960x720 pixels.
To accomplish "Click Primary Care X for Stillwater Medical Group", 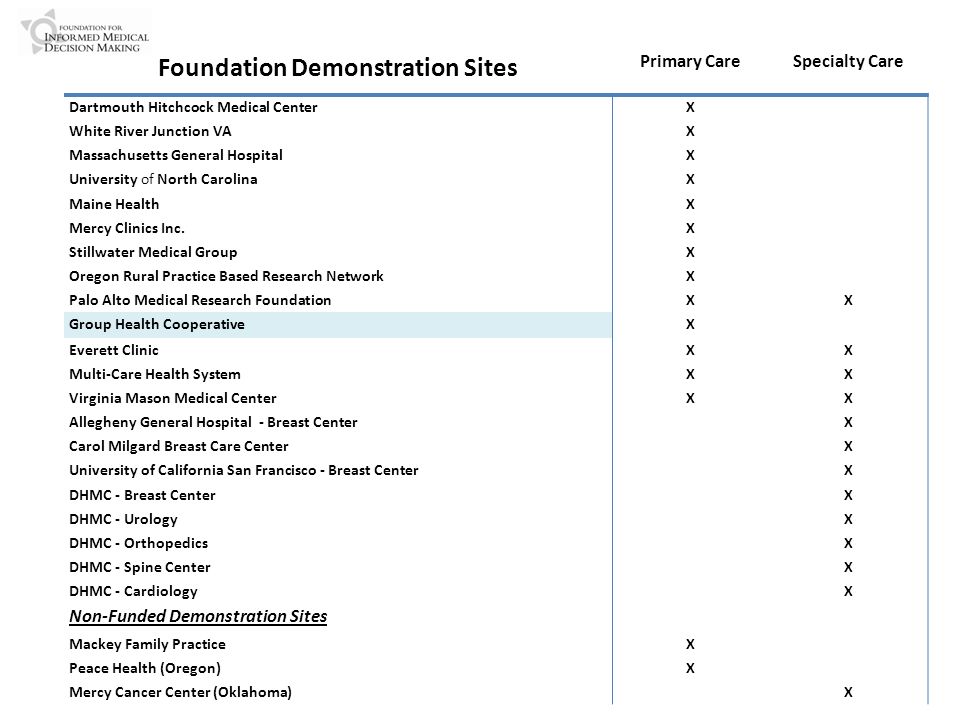I will [690, 252].
